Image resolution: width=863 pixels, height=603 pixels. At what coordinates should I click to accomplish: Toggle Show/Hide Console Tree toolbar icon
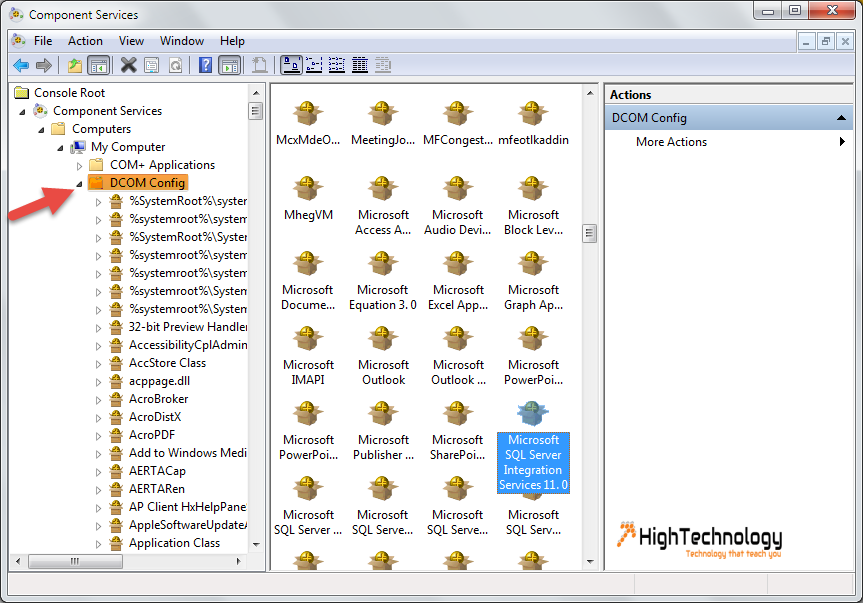pyautogui.click(x=99, y=65)
